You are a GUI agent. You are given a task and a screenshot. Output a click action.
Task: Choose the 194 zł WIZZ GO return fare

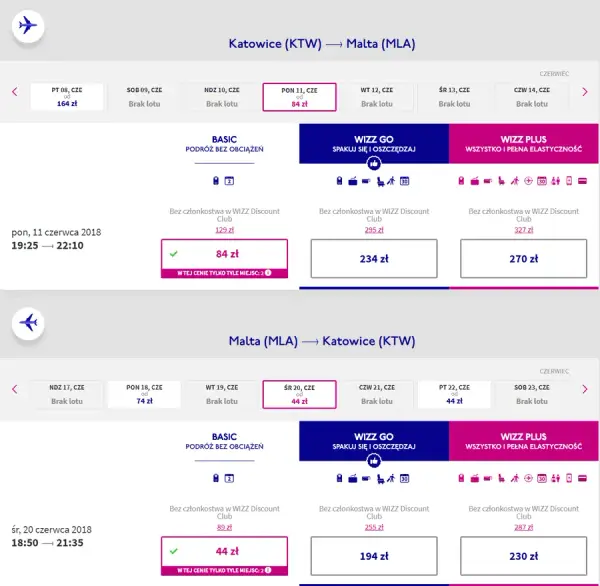pyautogui.click(x=374, y=556)
